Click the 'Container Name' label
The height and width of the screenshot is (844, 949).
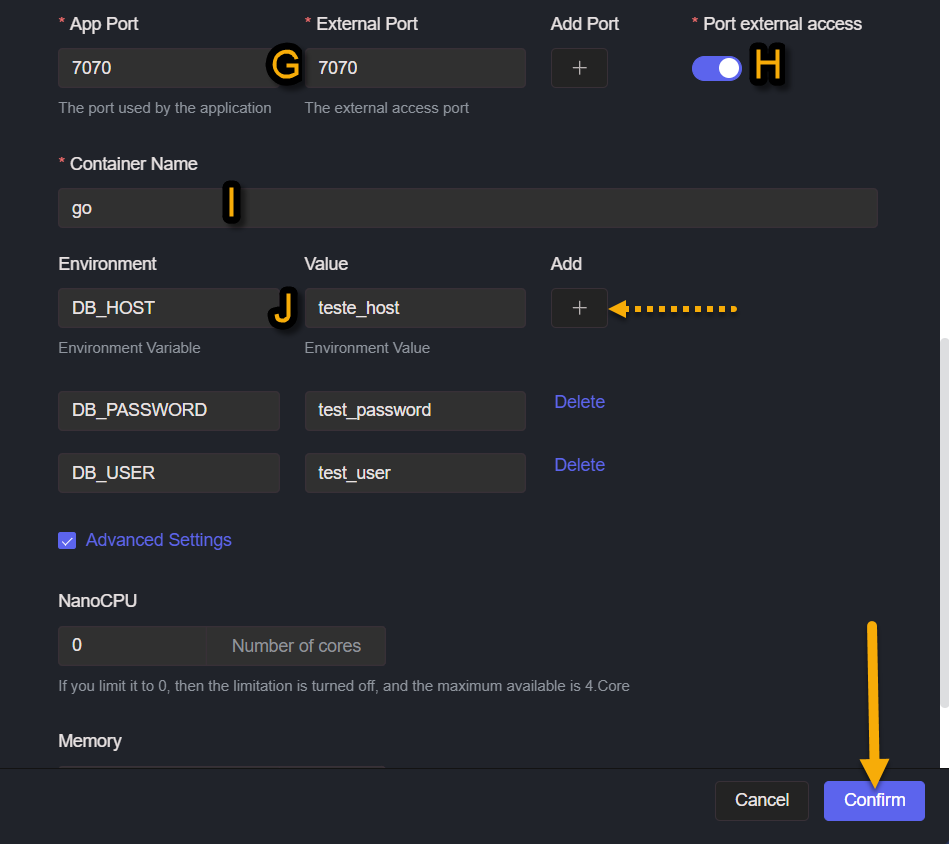[x=134, y=164]
